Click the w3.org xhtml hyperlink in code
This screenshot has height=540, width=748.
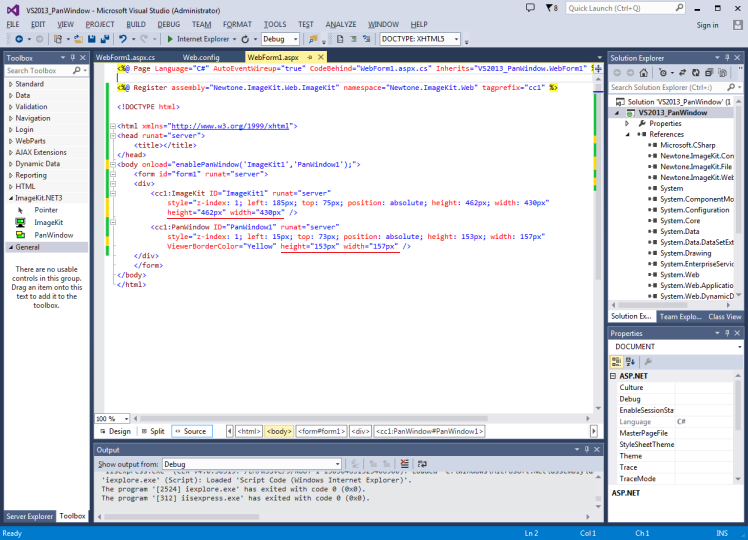[230, 126]
